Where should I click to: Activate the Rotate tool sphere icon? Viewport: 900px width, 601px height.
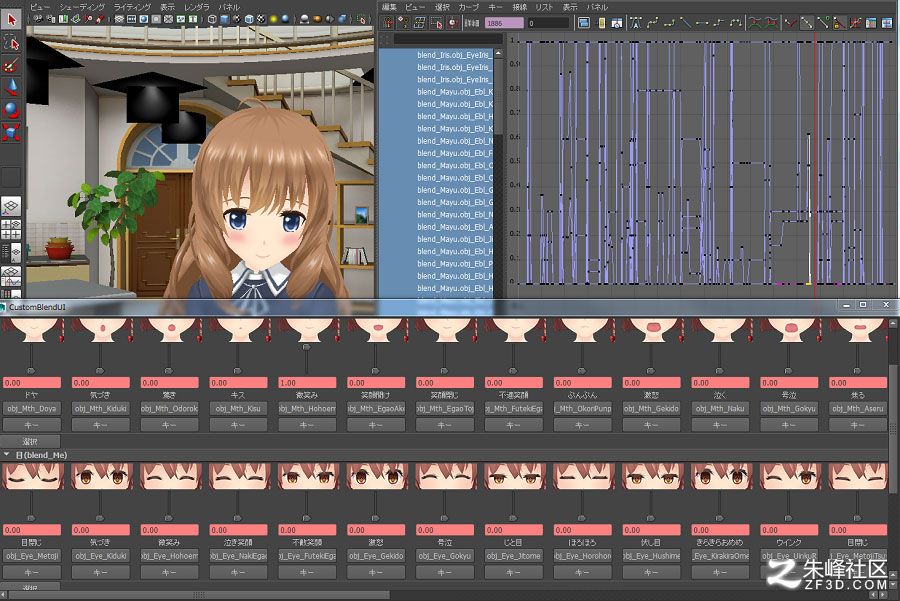pyautogui.click(x=11, y=109)
